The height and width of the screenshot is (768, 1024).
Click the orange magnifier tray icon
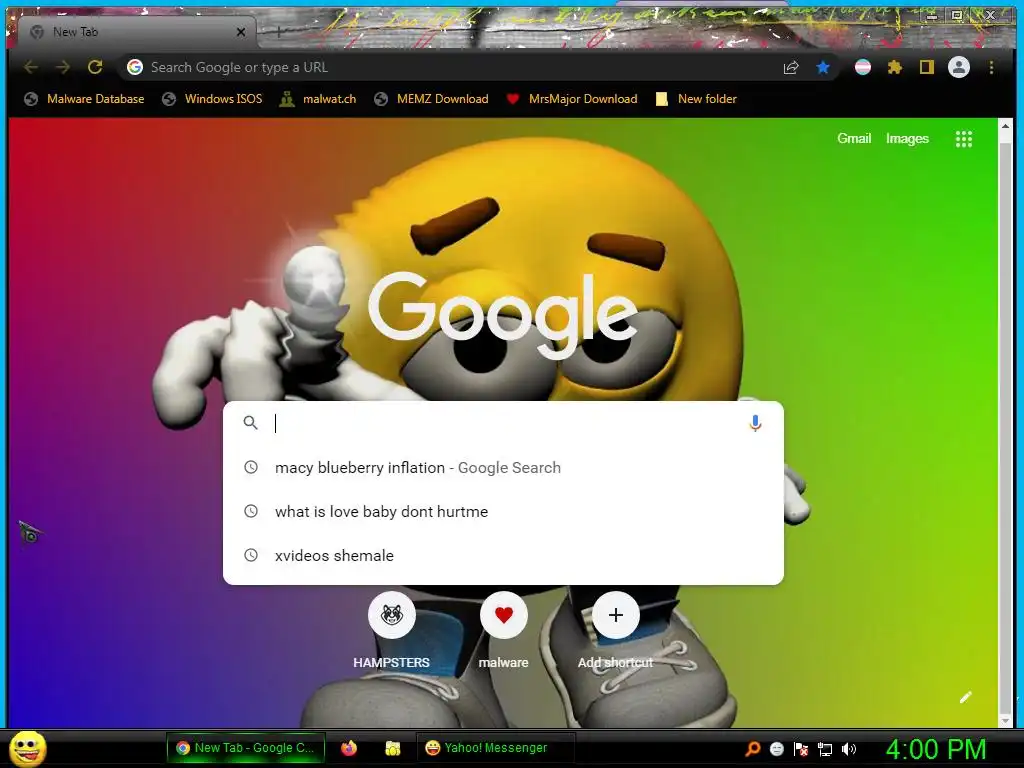click(x=753, y=749)
